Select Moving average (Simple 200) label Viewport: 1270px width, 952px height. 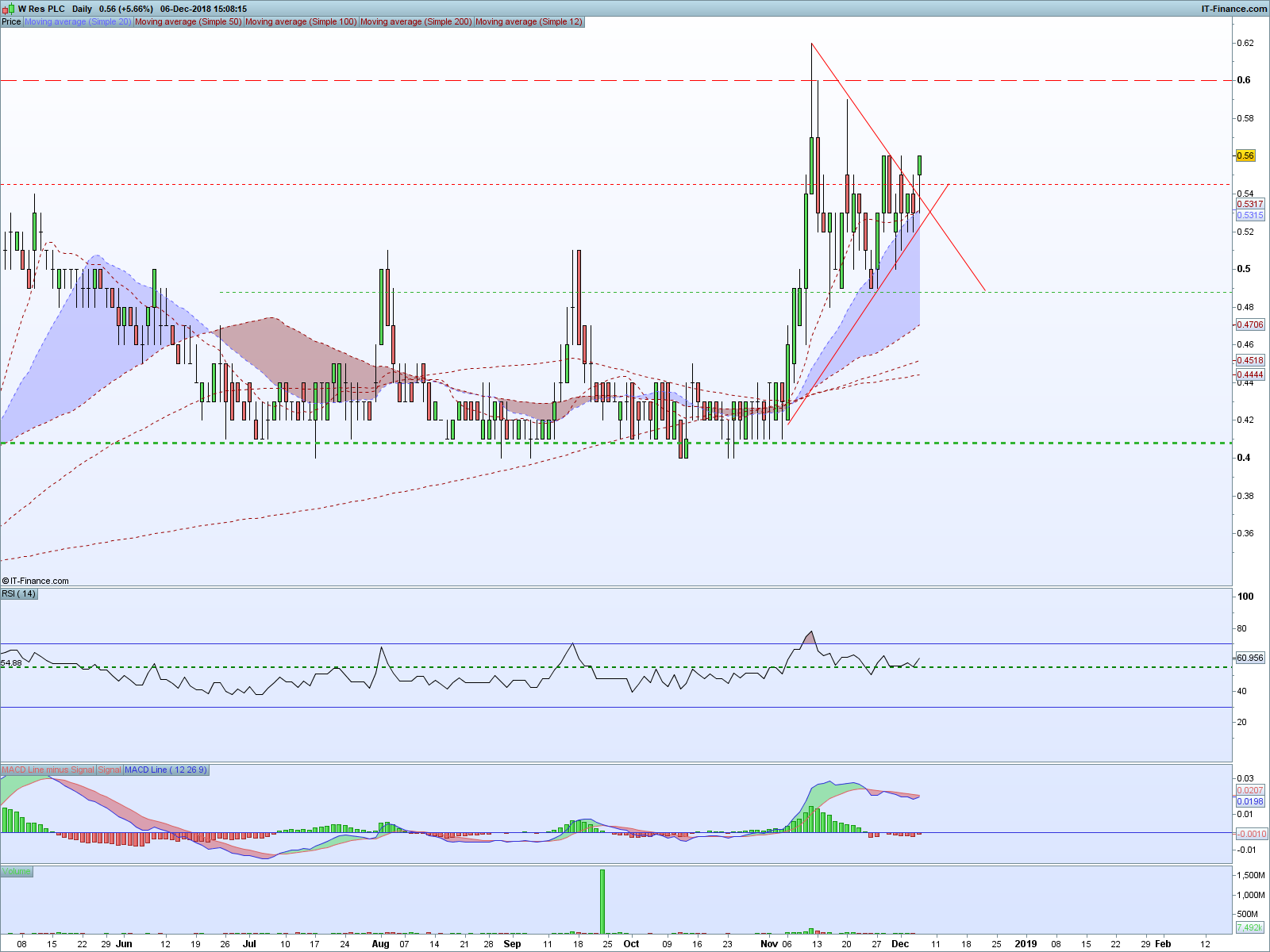(416, 21)
